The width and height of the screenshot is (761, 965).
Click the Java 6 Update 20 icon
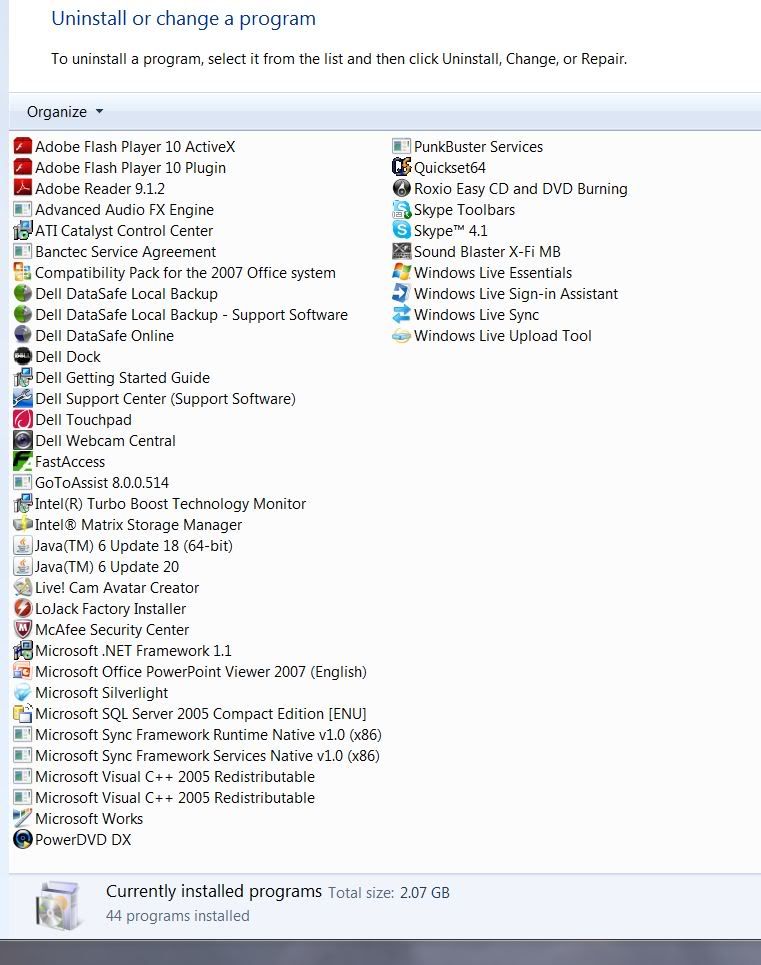coord(23,566)
